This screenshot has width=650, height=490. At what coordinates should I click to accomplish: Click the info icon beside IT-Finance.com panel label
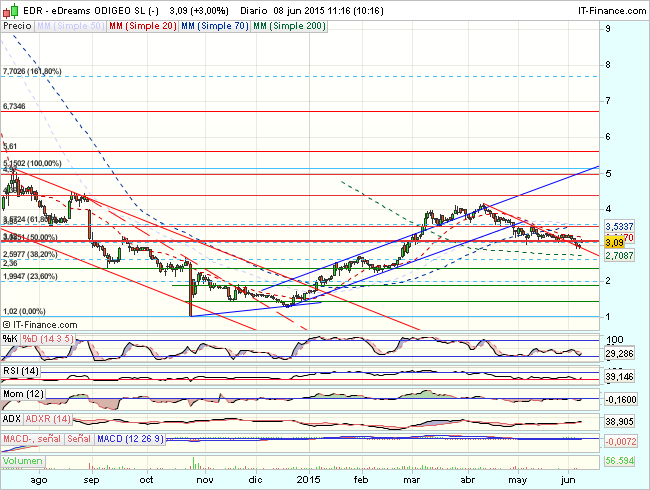[9, 325]
